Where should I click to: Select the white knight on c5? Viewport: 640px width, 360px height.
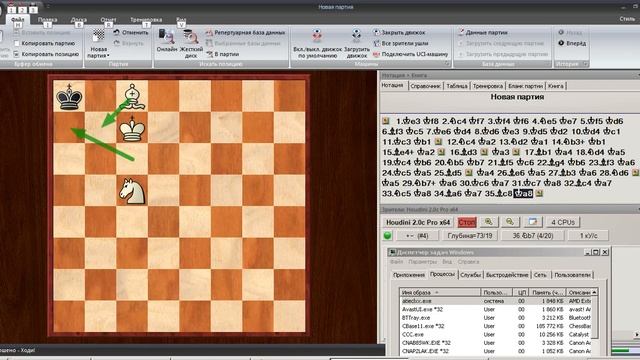tap(132, 191)
